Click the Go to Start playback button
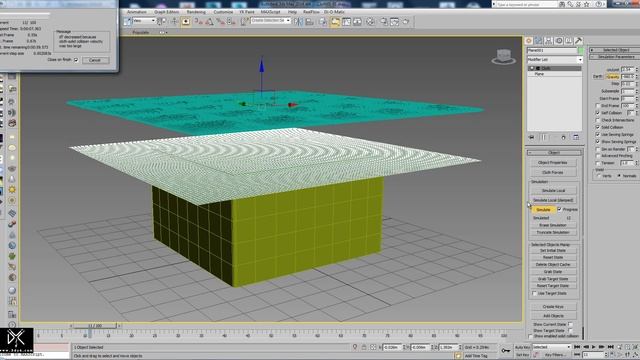Viewport: 640px width, 360px height. point(577,347)
